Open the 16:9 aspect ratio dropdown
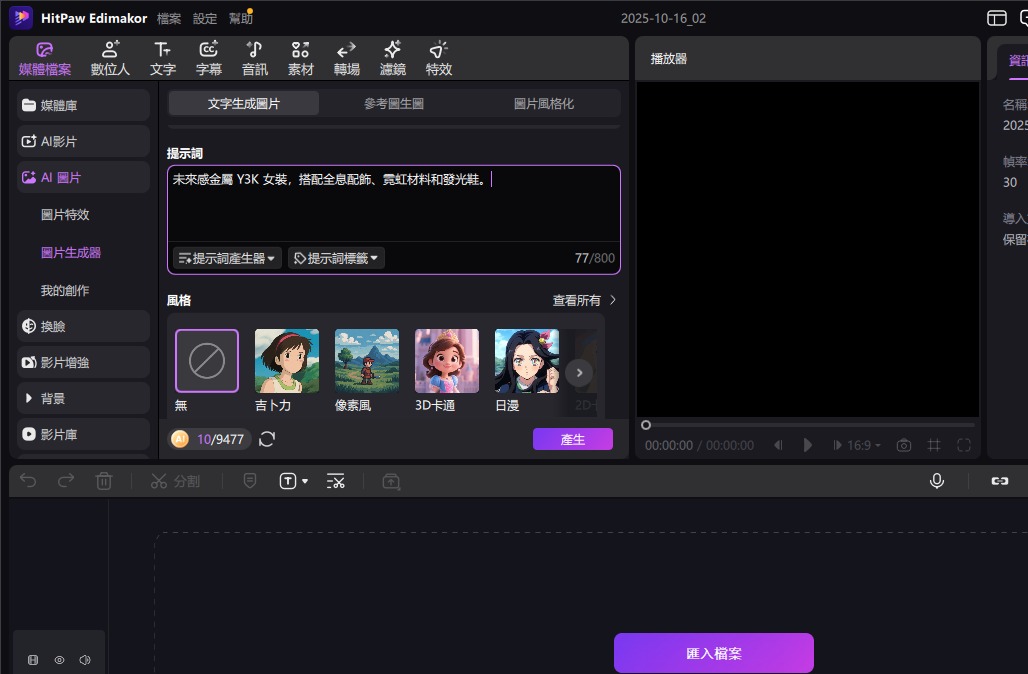Viewport: 1028px width, 674px height. [864, 445]
